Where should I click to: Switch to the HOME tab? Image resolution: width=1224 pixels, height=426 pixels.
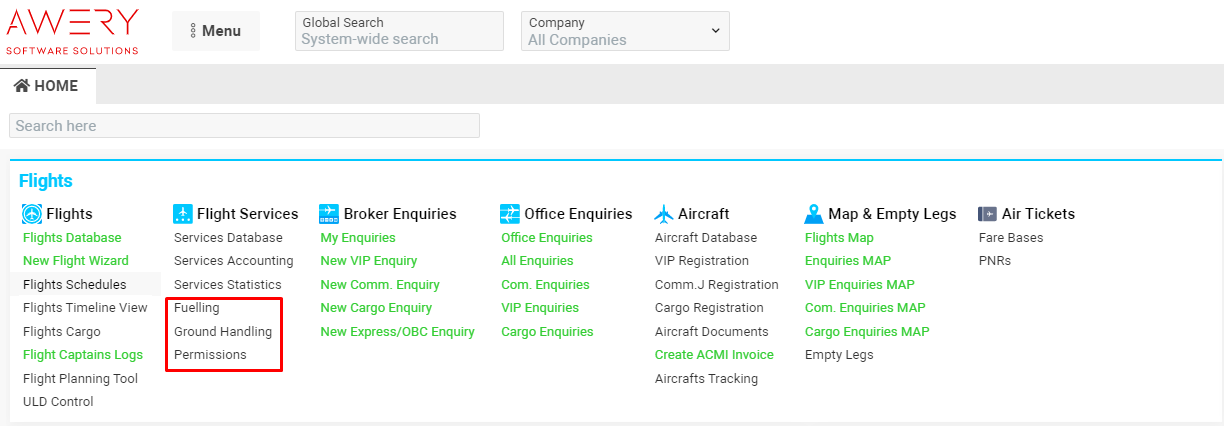tap(47, 86)
